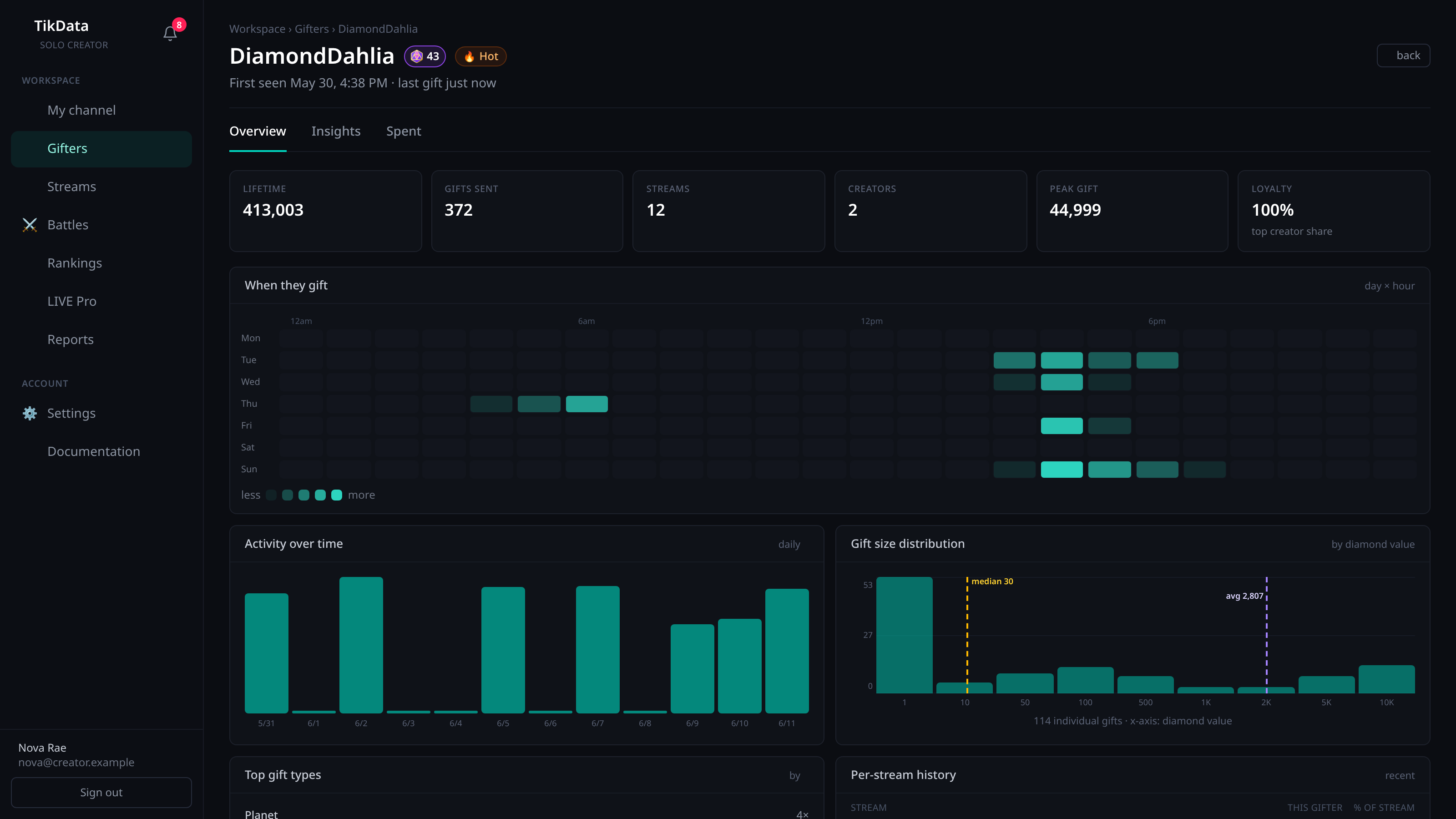This screenshot has width=1456, height=819.
Task: Click the Streams 12 stat card
Action: (728, 211)
